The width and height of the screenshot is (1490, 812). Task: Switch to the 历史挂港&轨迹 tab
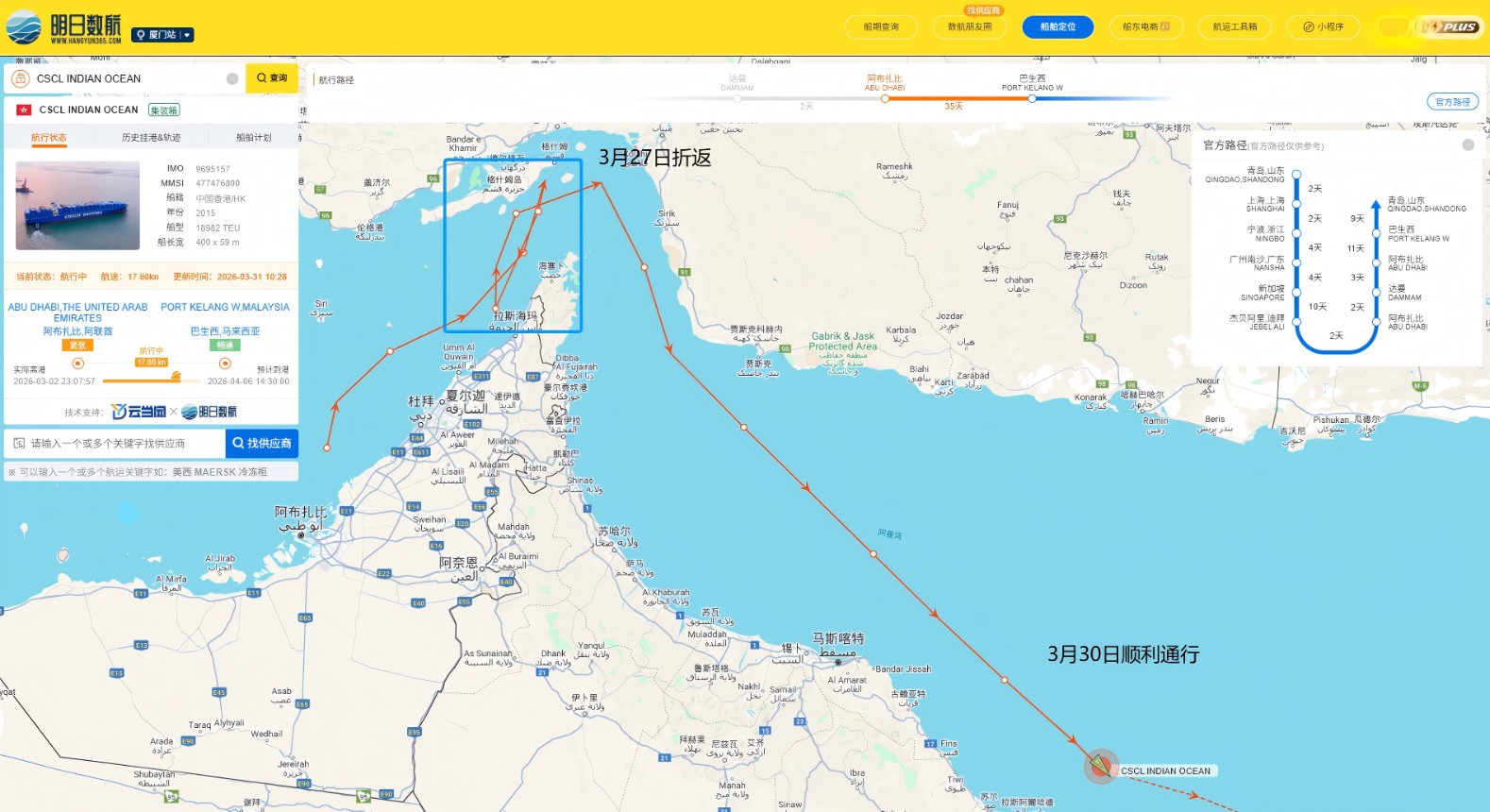coord(151,138)
